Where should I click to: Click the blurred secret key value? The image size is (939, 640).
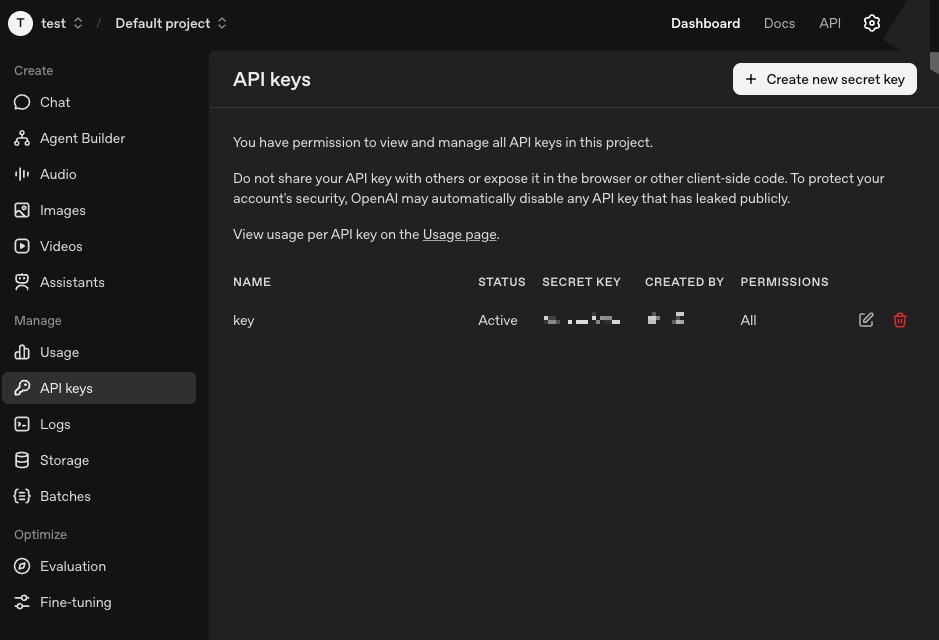581,320
